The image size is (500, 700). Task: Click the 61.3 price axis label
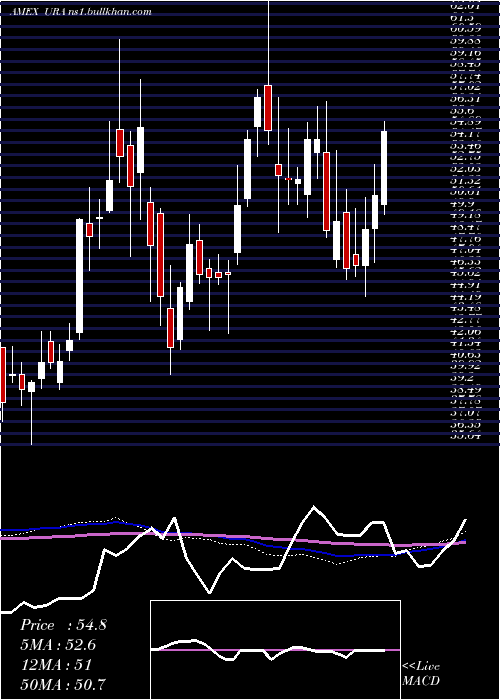pyautogui.click(x=463, y=17)
